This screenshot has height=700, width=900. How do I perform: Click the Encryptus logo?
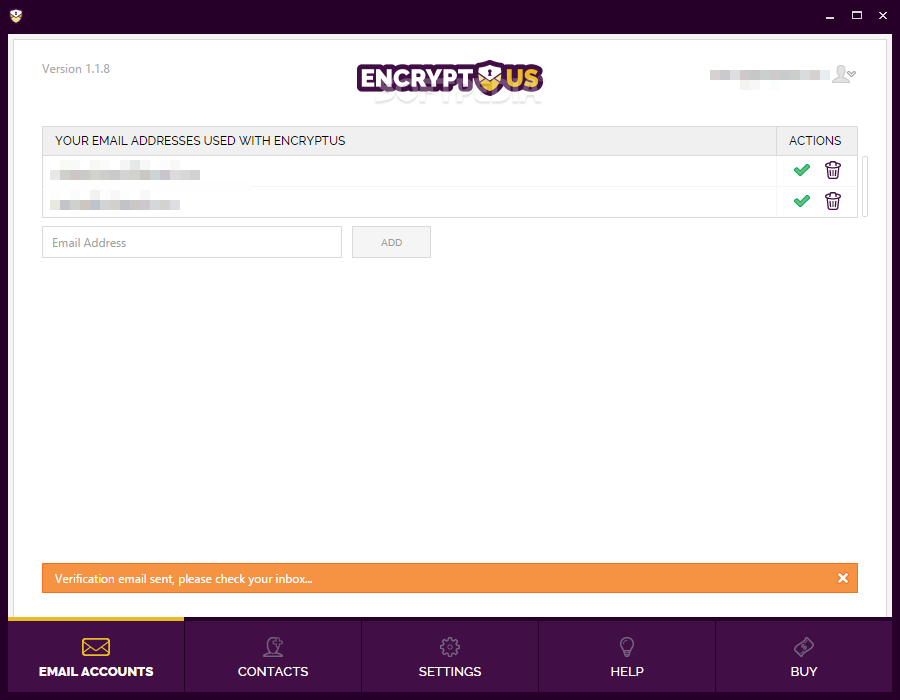tap(450, 77)
